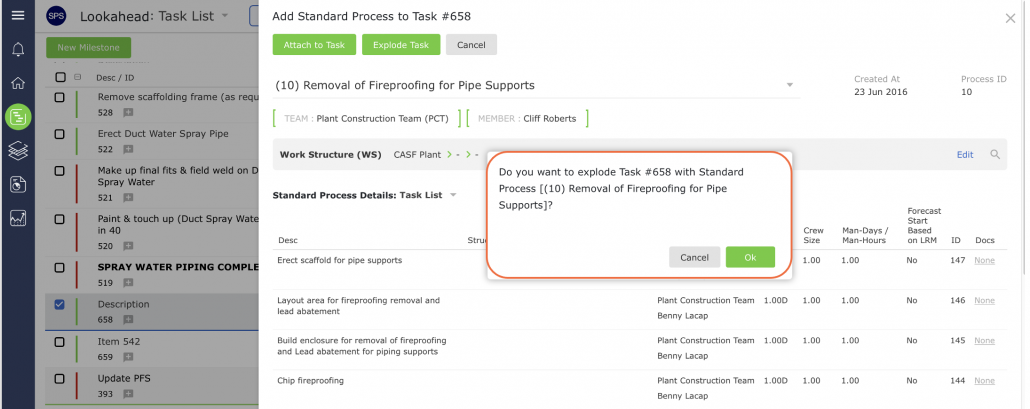Confirm exploding the task with Ok
1030x409 pixels.
(x=750, y=257)
